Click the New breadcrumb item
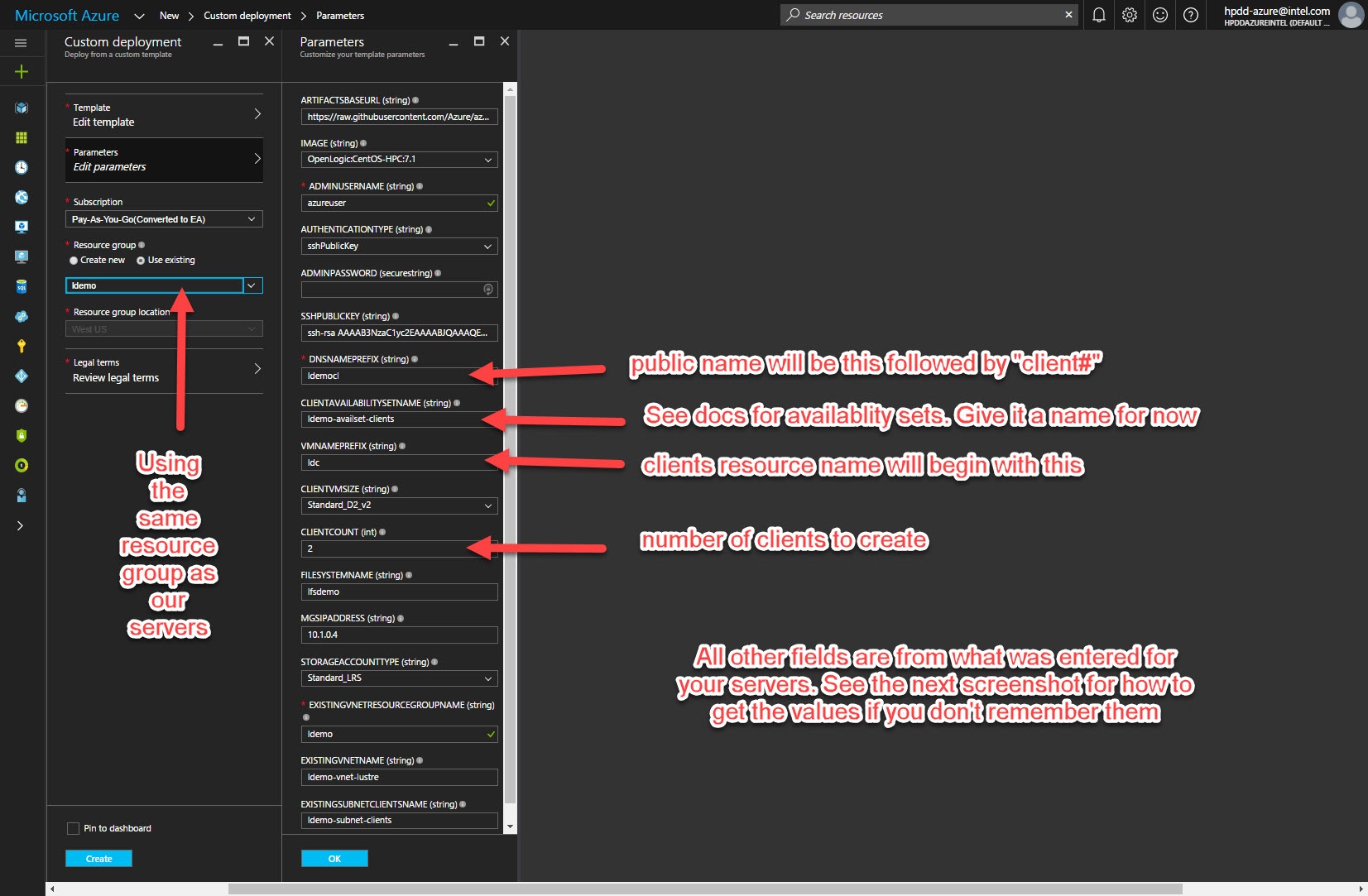Viewport: 1368px width, 896px height. pos(169,16)
